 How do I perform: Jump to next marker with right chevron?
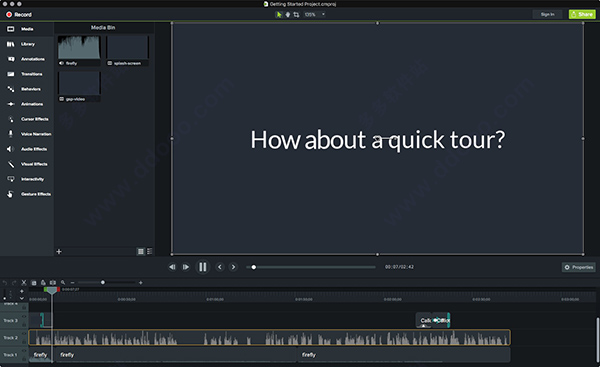[x=233, y=267]
